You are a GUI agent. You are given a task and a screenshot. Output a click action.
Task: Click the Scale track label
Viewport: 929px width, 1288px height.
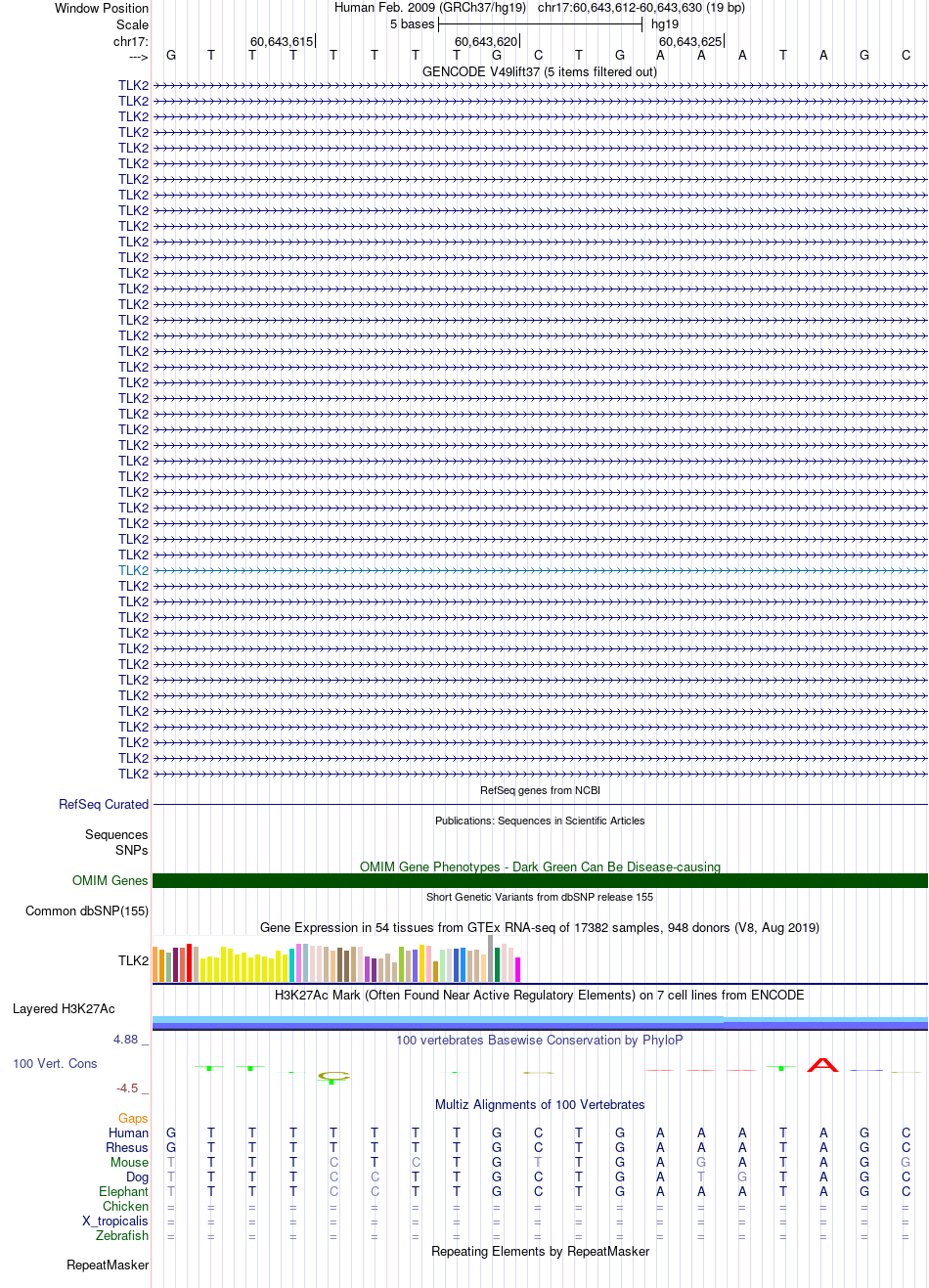click(132, 24)
